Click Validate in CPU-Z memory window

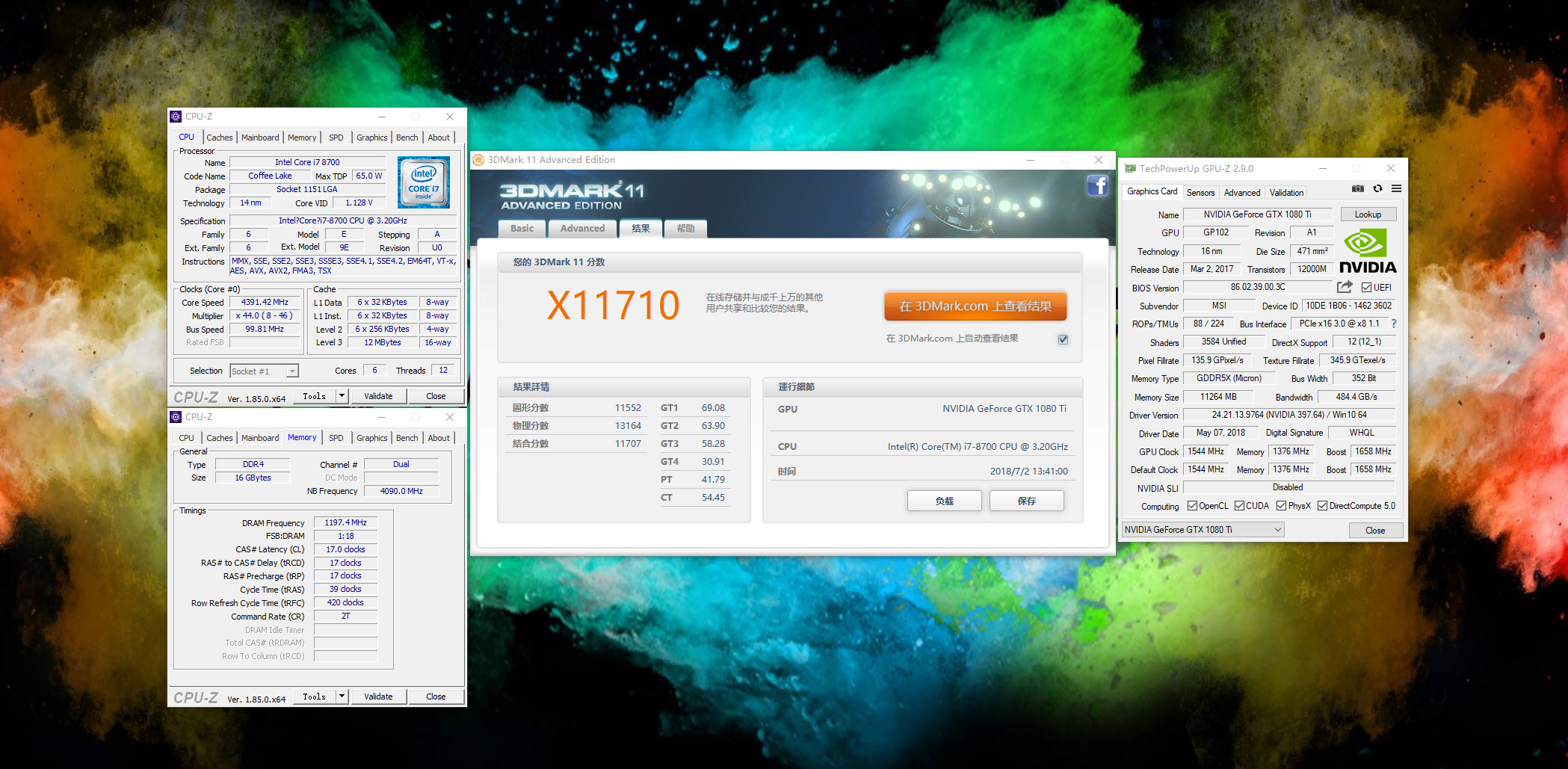click(x=378, y=697)
